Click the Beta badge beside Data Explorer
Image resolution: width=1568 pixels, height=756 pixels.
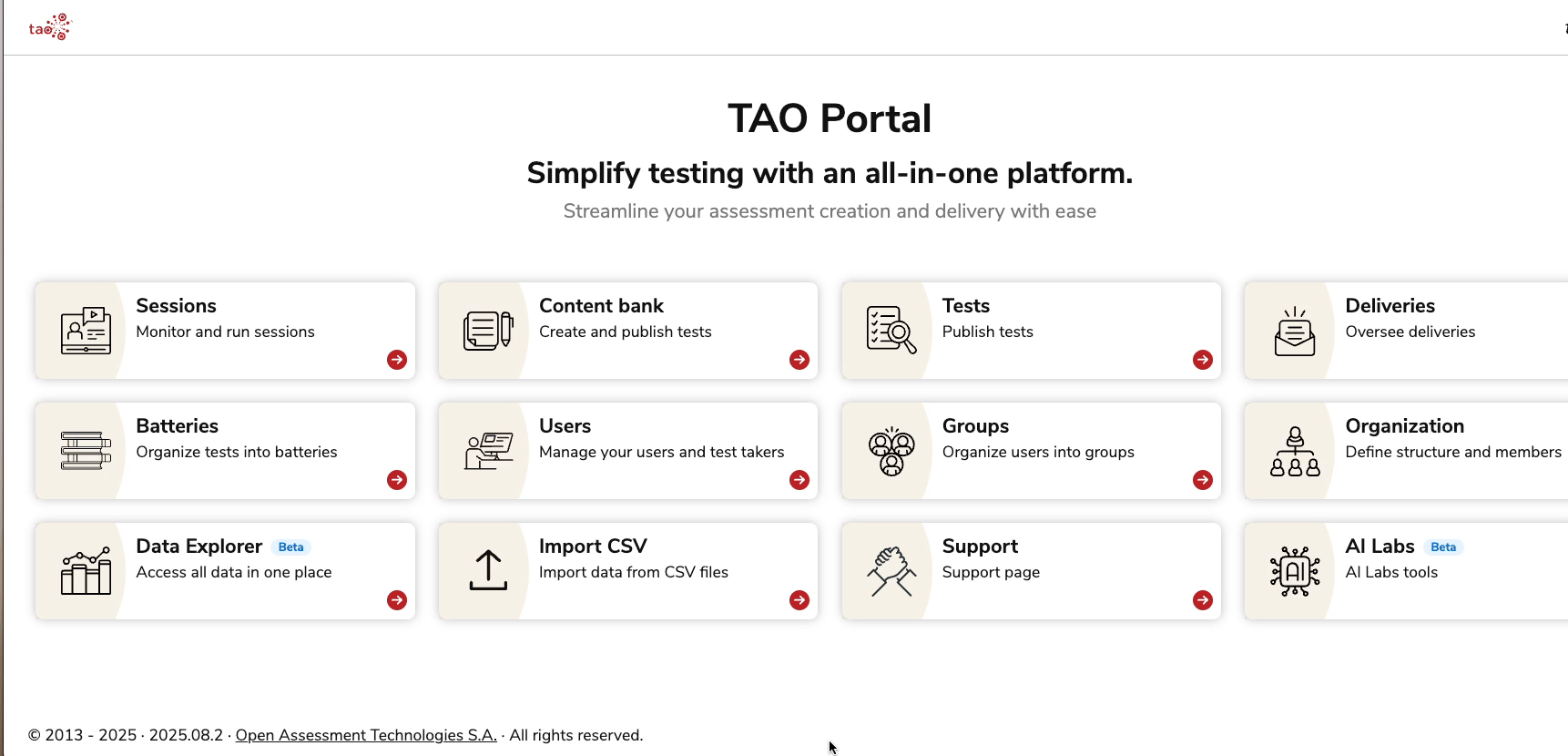click(x=290, y=547)
